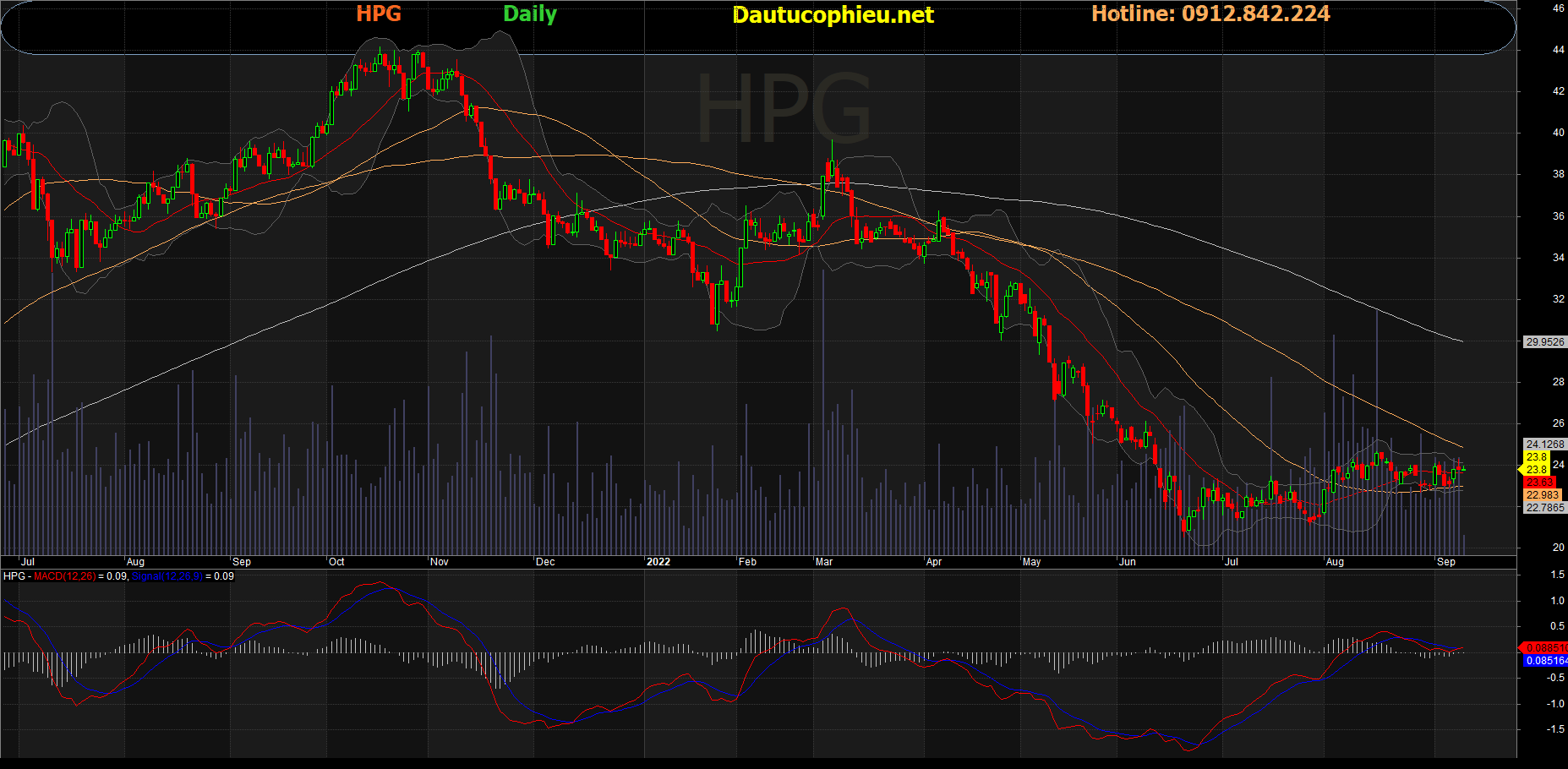The height and width of the screenshot is (769, 1568).
Task: Click the 36 price axis value
Action: 1559,216
